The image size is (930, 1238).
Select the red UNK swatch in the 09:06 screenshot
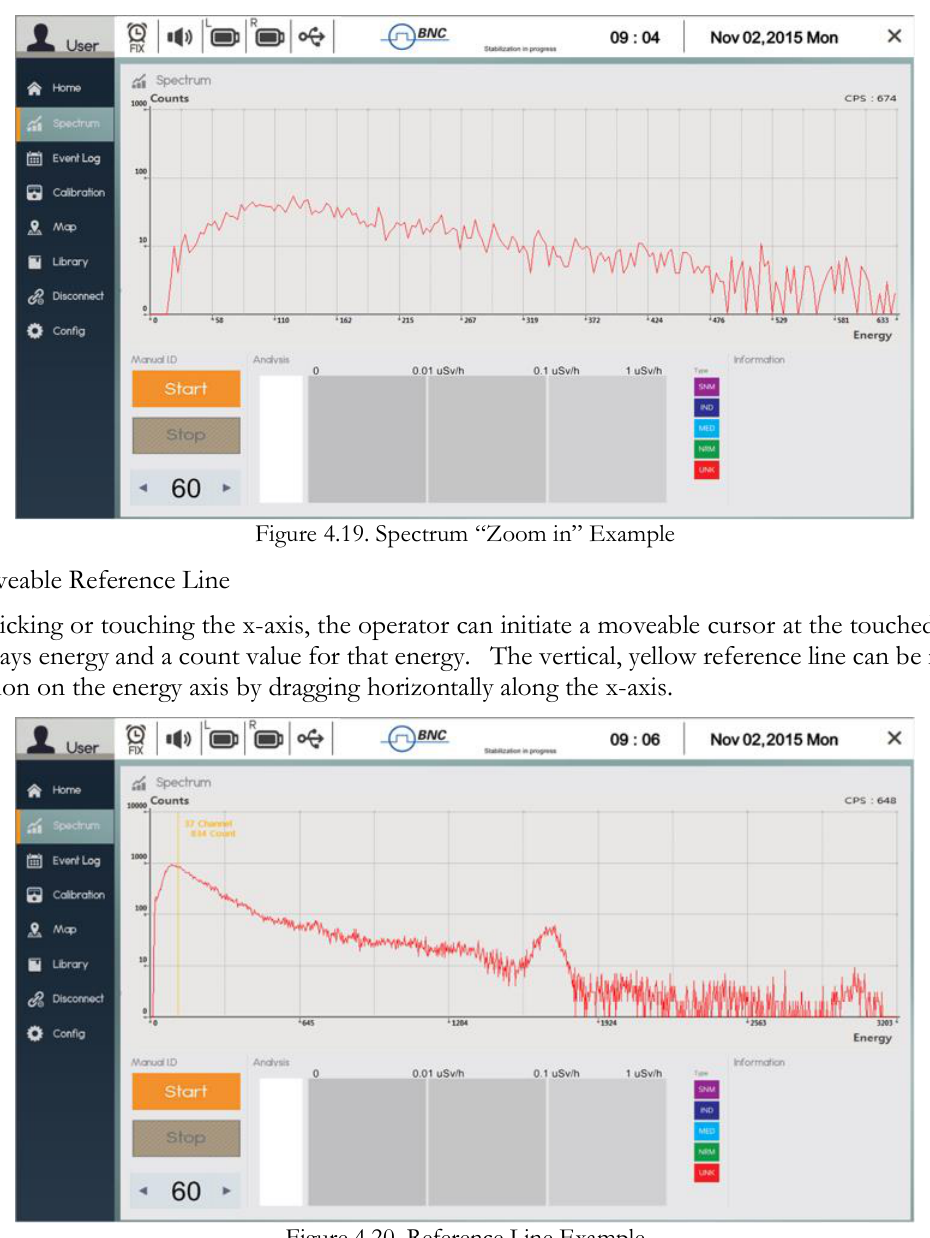[707, 1172]
